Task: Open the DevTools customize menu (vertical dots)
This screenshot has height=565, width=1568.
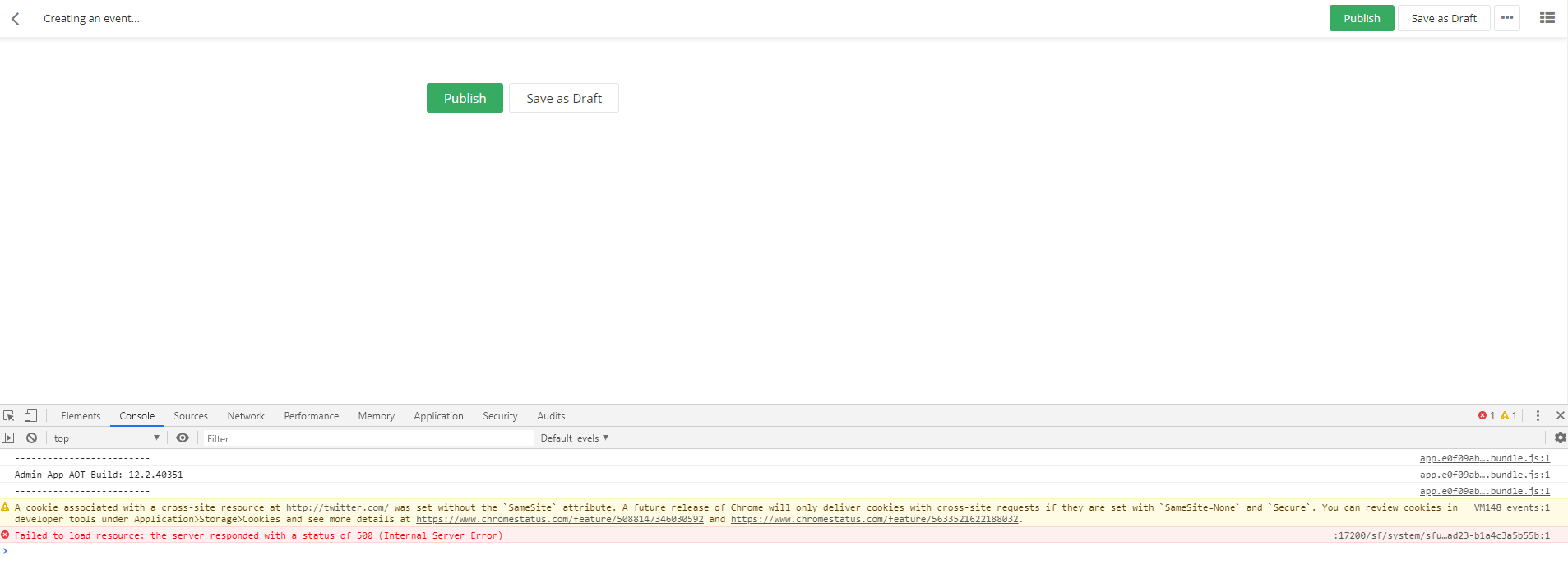Action: [1538, 416]
